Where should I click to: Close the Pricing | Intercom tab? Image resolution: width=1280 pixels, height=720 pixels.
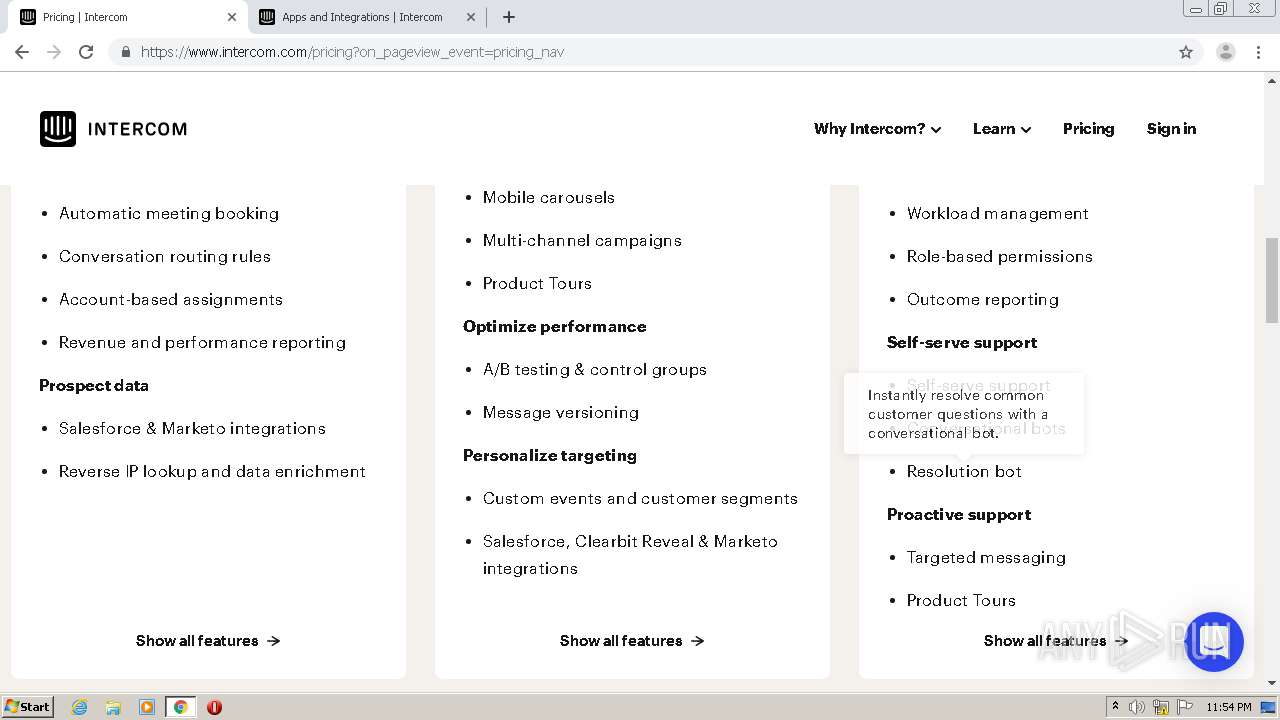(x=232, y=17)
